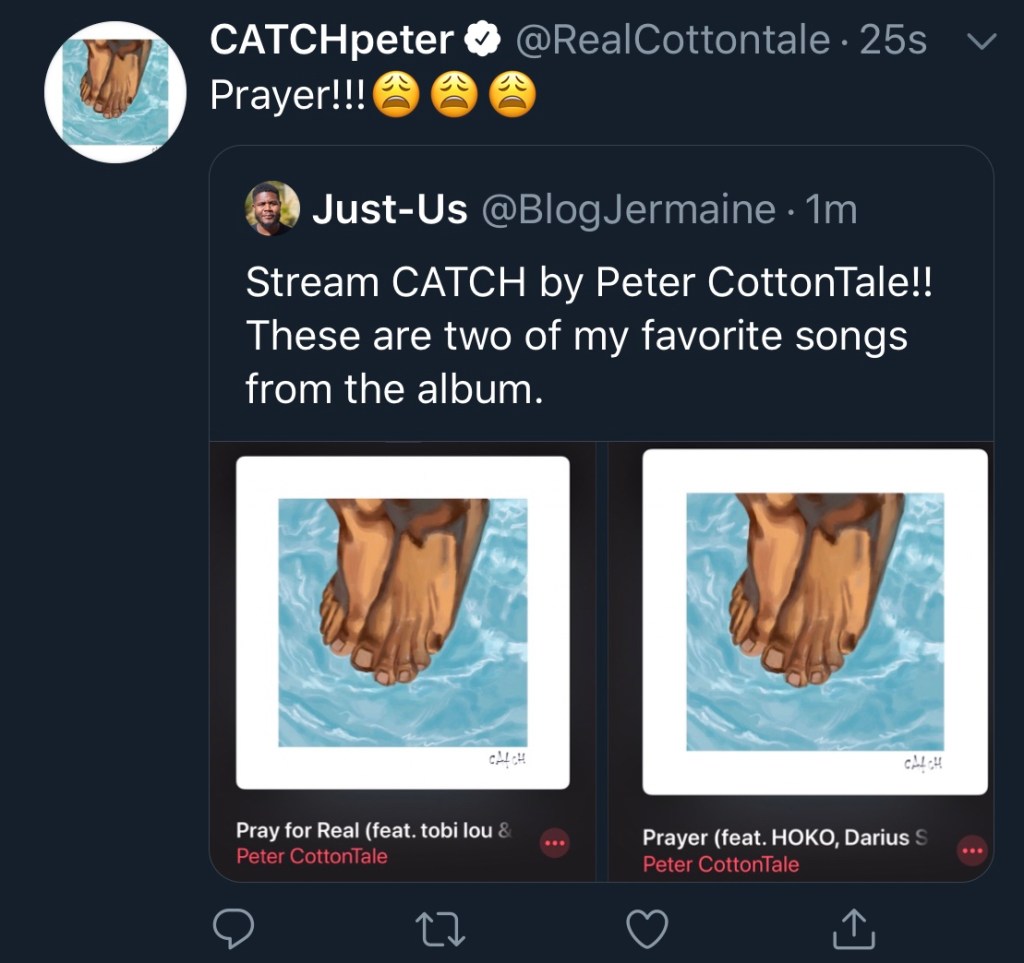Image resolution: width=1024 pixels, height=963 pixels.
Task: Click the Just-Us small profile picture
Action: click(x=271, y=209)
